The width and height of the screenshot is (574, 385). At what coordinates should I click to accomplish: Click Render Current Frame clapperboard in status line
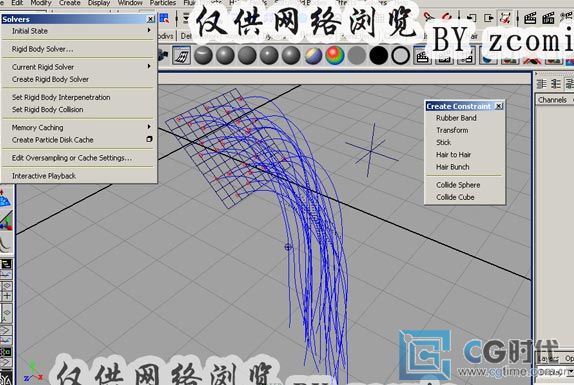[530, 18]
